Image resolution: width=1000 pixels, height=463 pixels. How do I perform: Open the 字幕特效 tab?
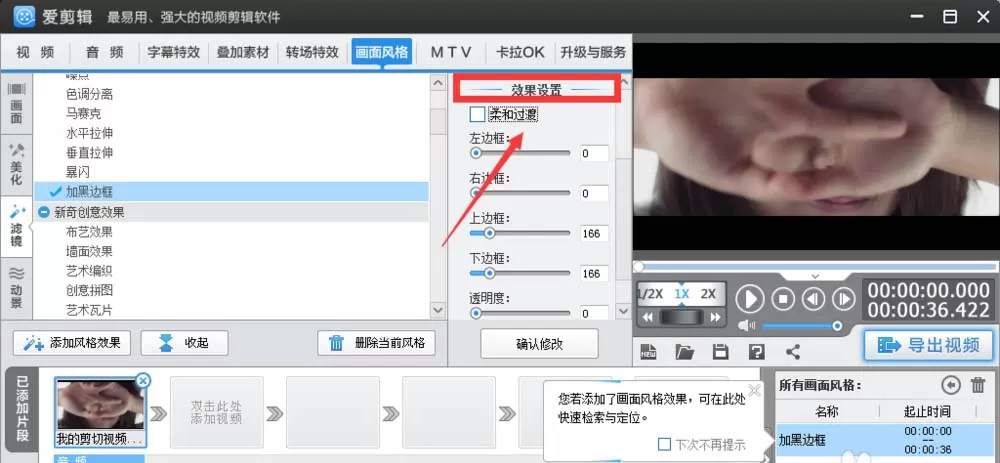(173, 52)
